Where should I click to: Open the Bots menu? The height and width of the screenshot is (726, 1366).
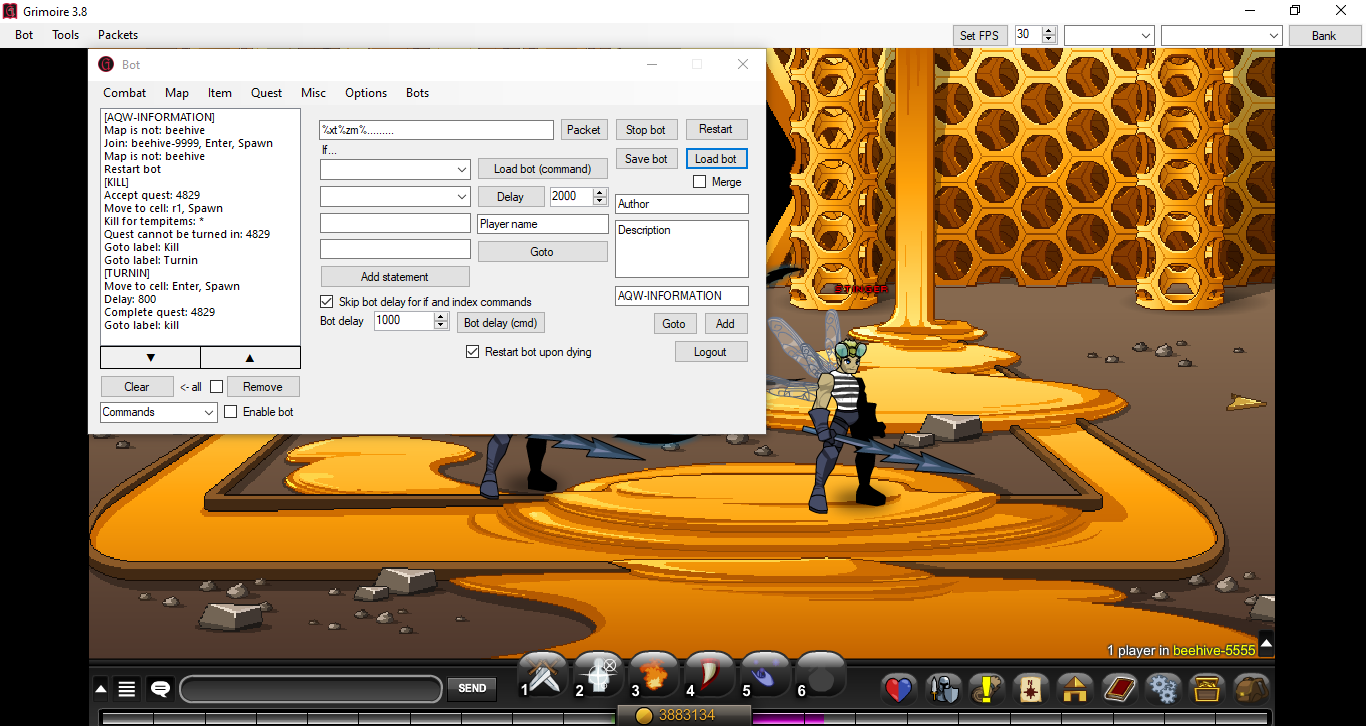pos(418,93)
